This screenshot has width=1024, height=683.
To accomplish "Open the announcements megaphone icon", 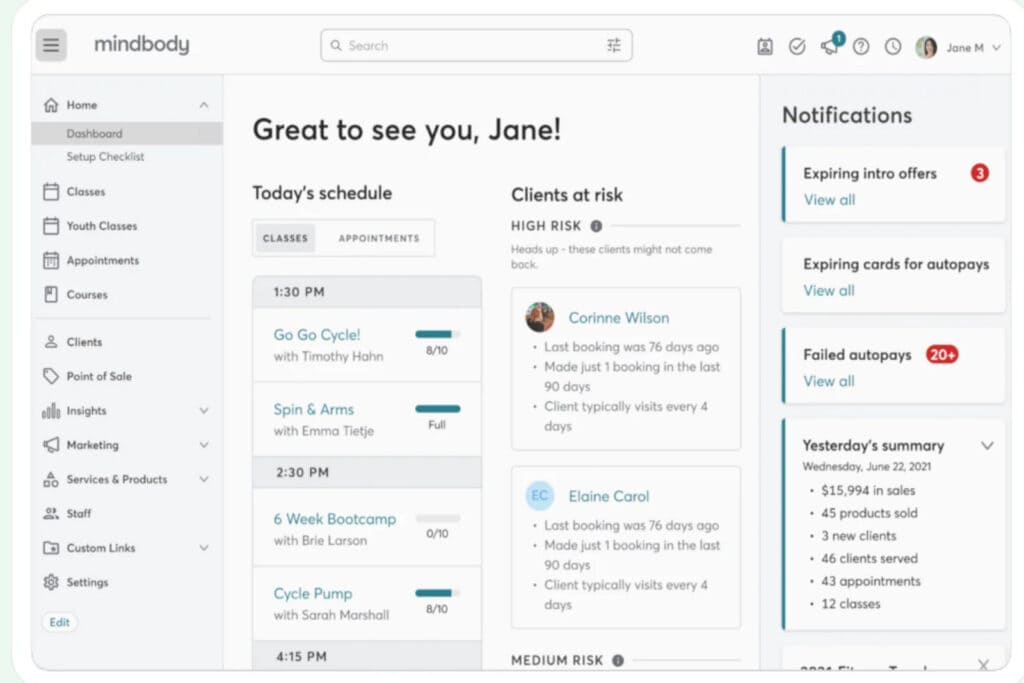I will point(830,46).
